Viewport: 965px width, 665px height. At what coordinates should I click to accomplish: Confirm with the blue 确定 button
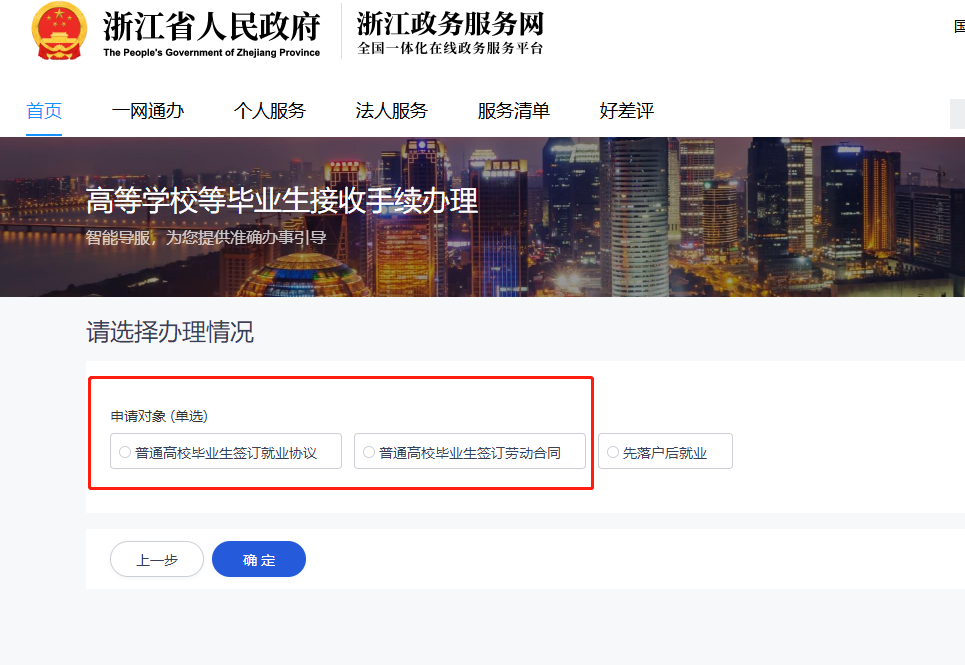click(259, 560)
